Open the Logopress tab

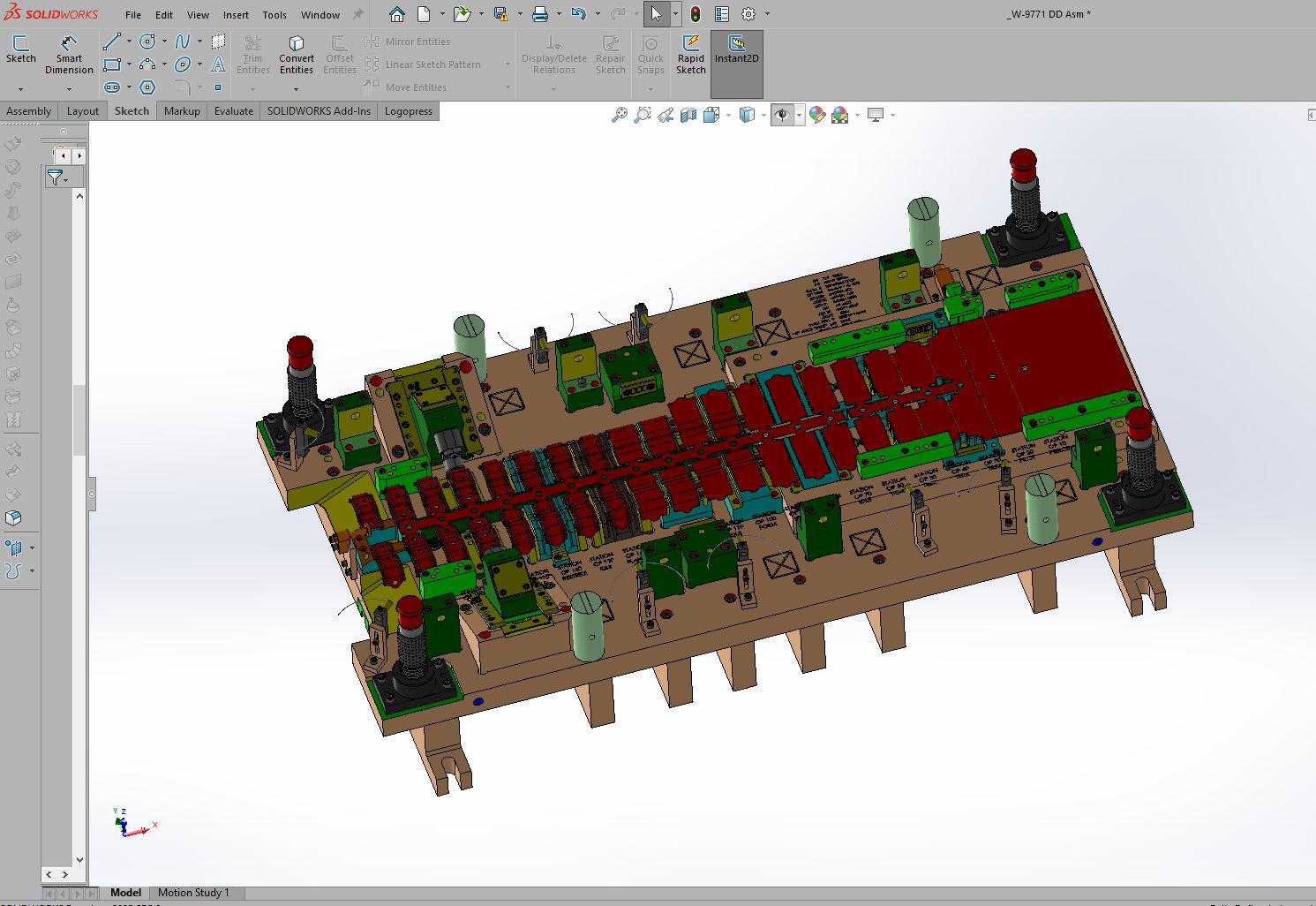tap(409, 111)
